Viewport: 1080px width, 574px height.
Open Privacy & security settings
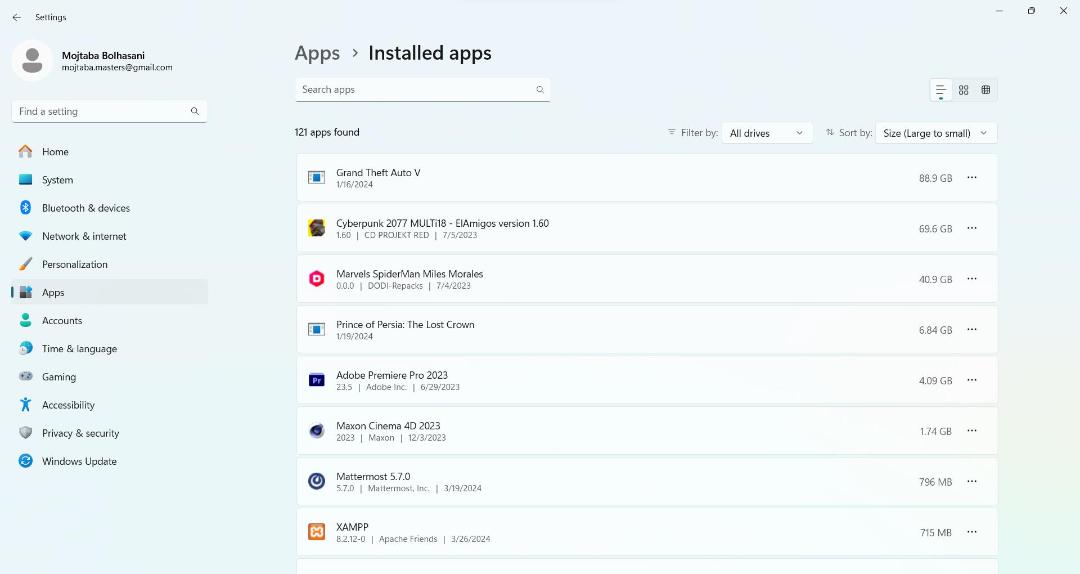pyautogui.click(x=110, y=433)
